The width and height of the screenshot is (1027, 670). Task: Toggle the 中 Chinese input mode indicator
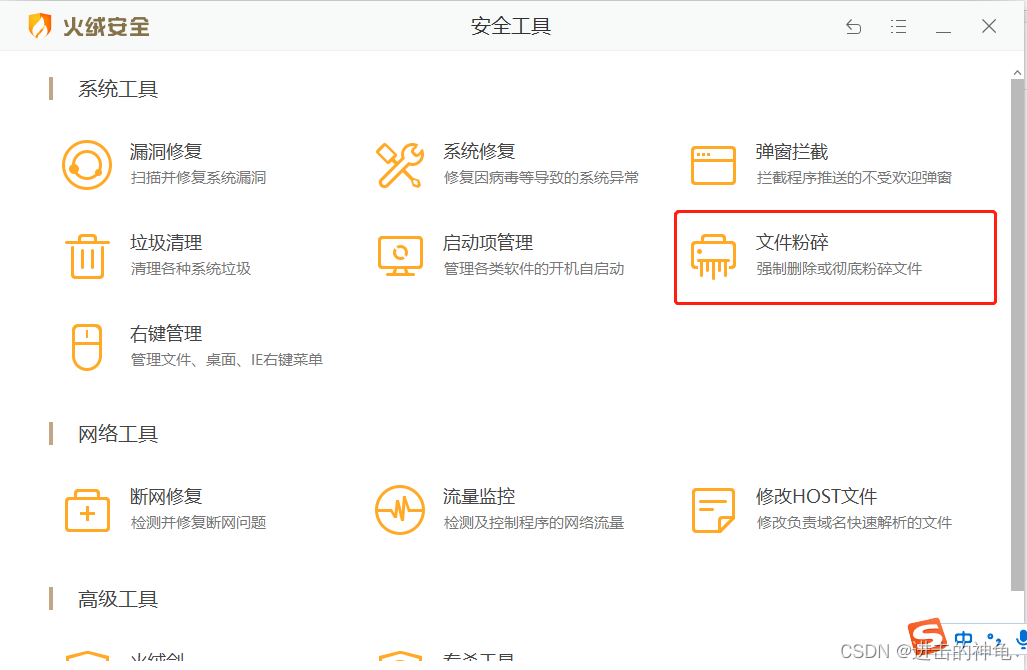(963, 639)
